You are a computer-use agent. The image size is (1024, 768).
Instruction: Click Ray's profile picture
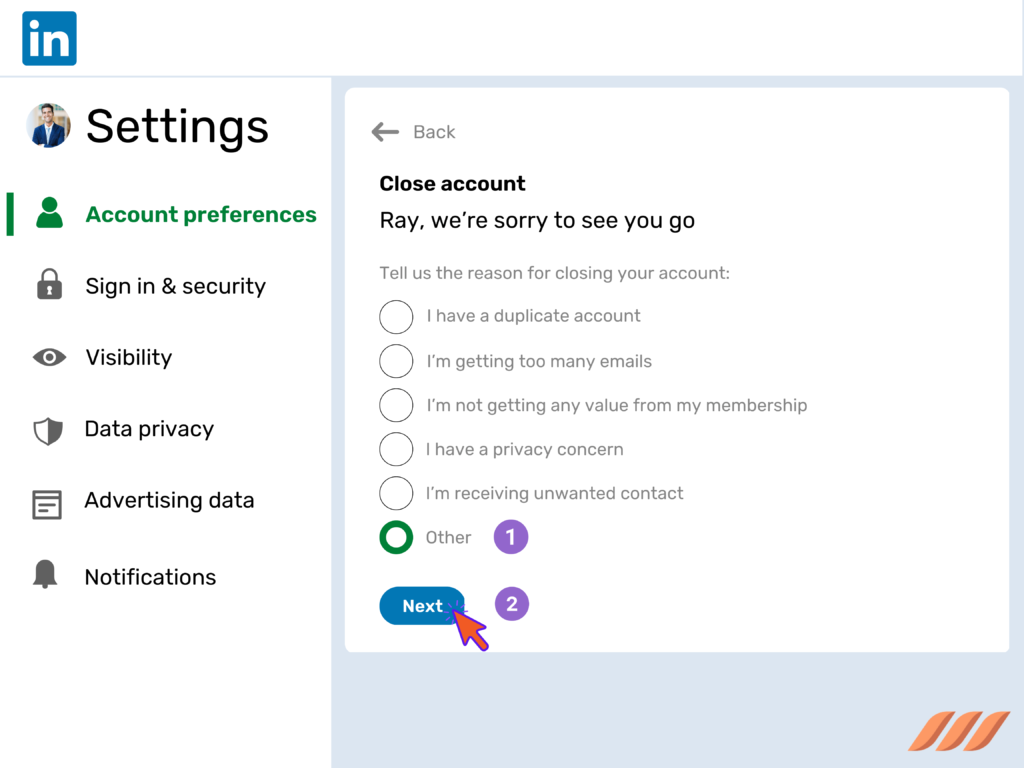click(x=48, y=127)
